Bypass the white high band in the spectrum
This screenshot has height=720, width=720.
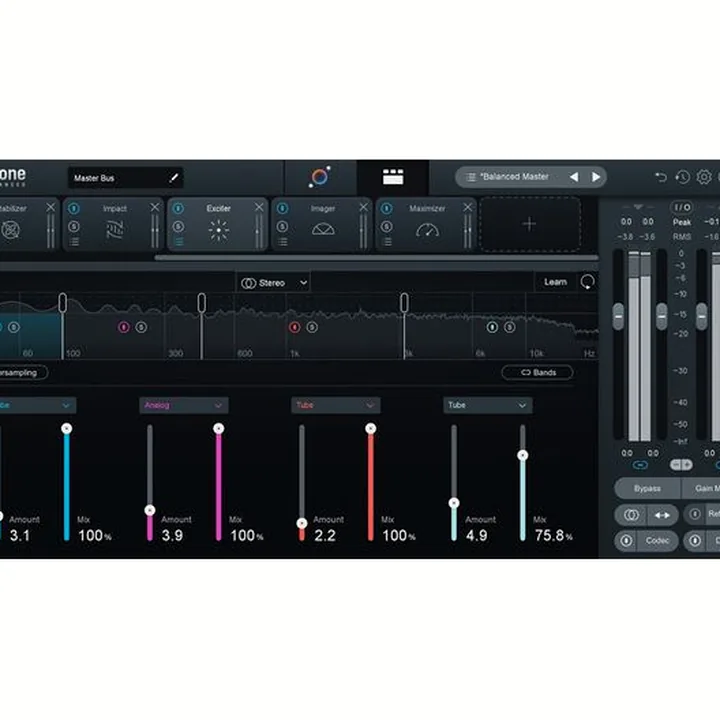[x=492, y=327]
